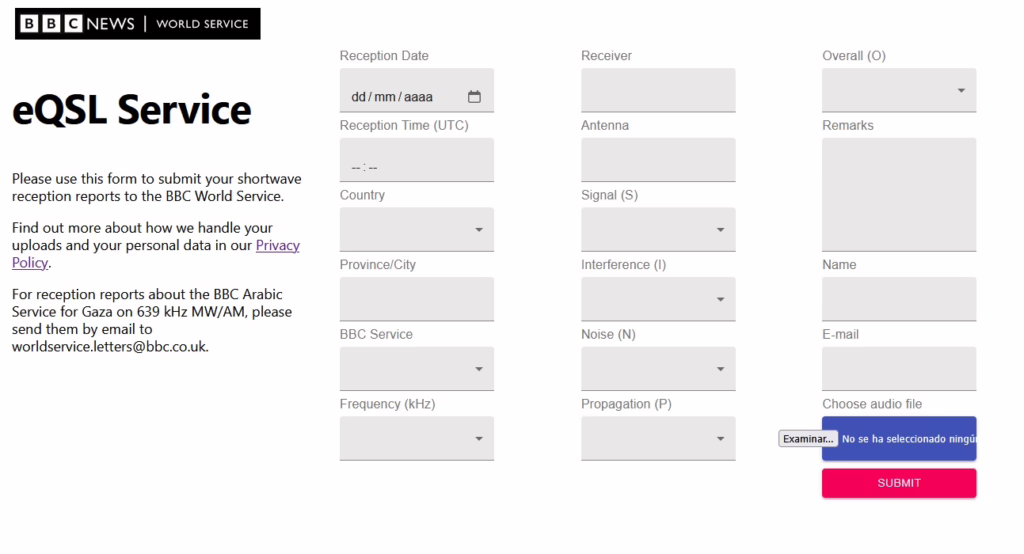Click the Province/City text field
Viewport: 1024px width, 554px height.
tap(417, 299)
